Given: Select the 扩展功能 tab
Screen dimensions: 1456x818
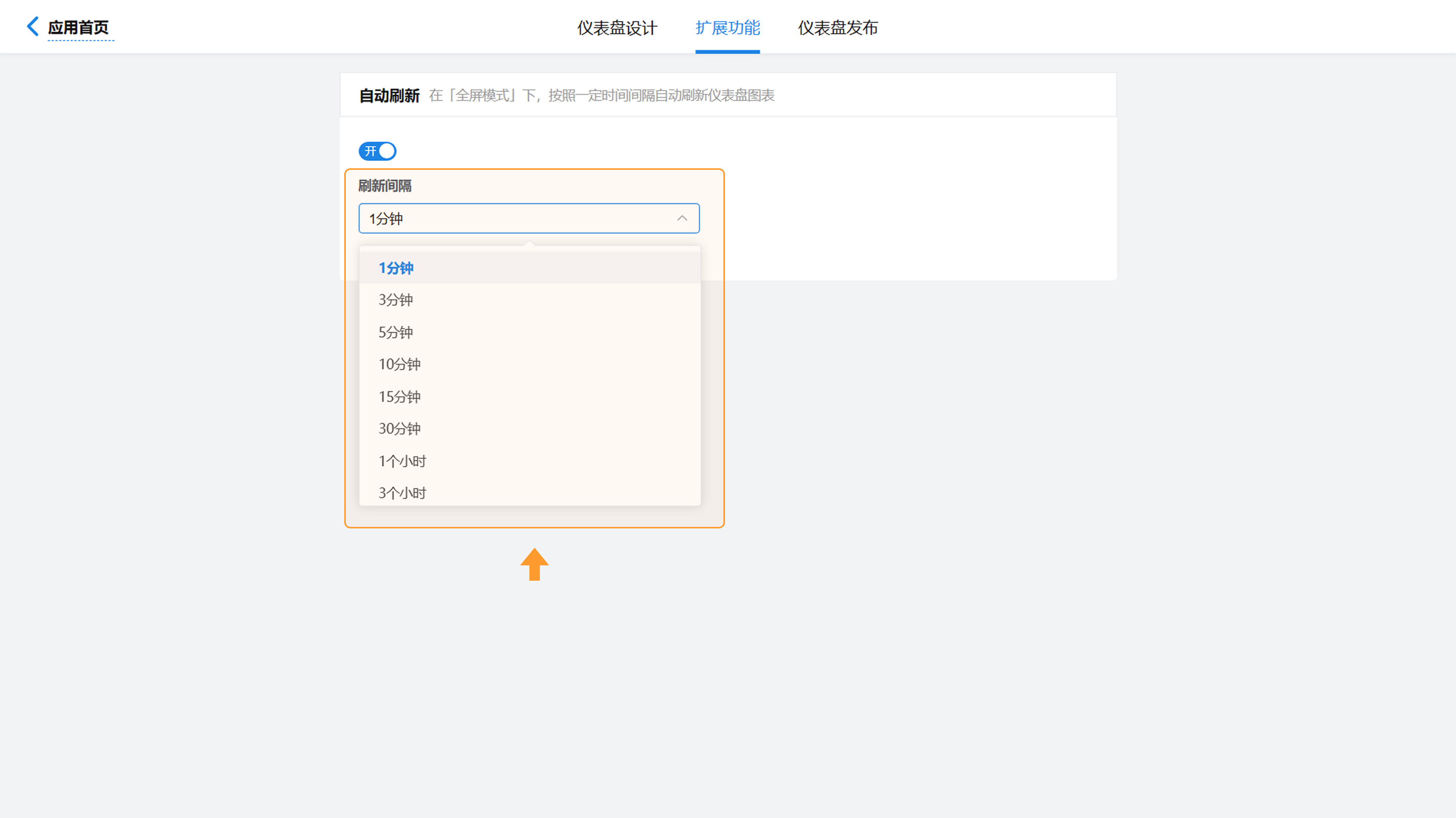Looking at the screenshot, I should (x=728, y=28).
